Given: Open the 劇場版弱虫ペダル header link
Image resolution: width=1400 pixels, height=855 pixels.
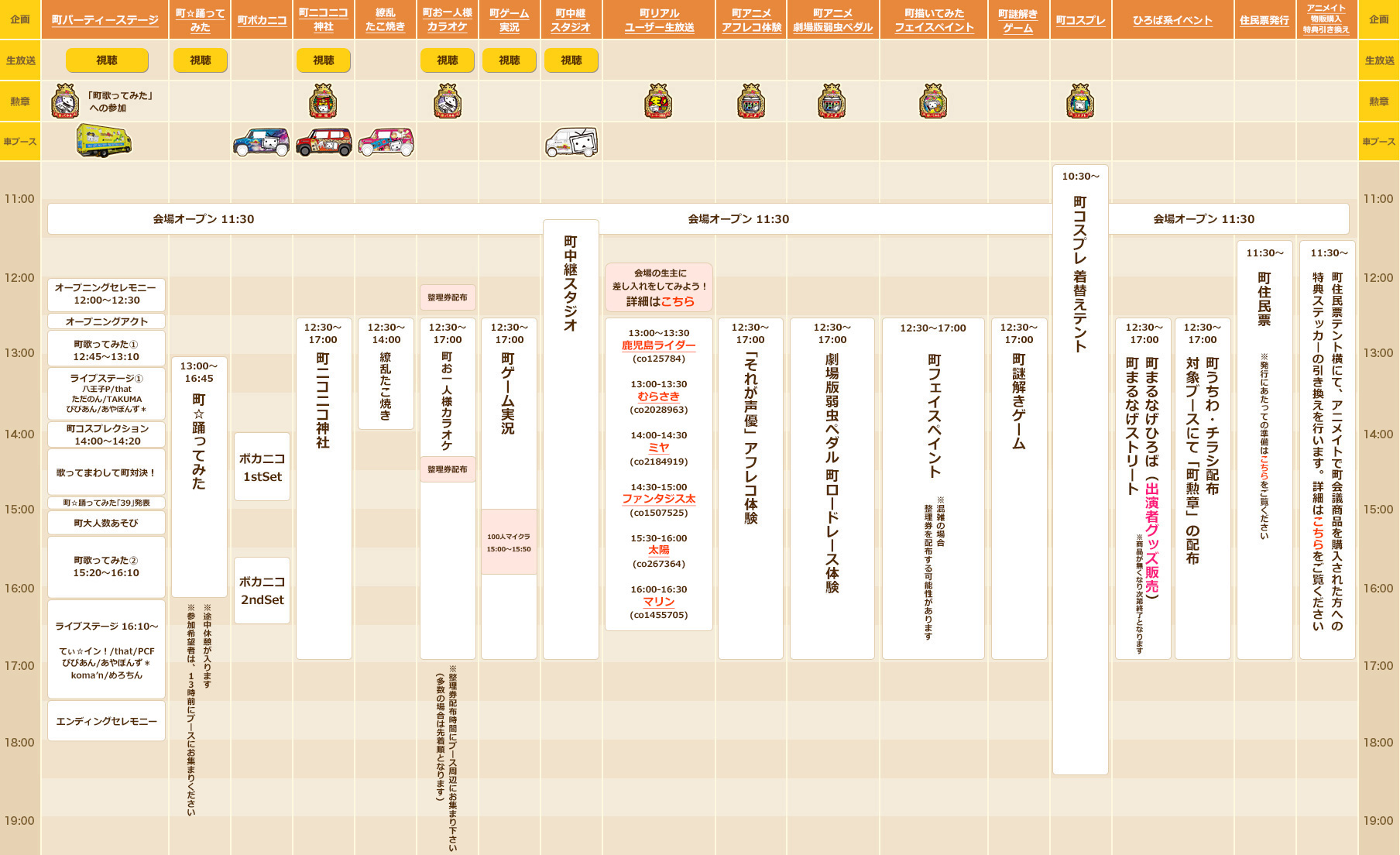Looking at the screenshot, I should (x=832, y=20).
